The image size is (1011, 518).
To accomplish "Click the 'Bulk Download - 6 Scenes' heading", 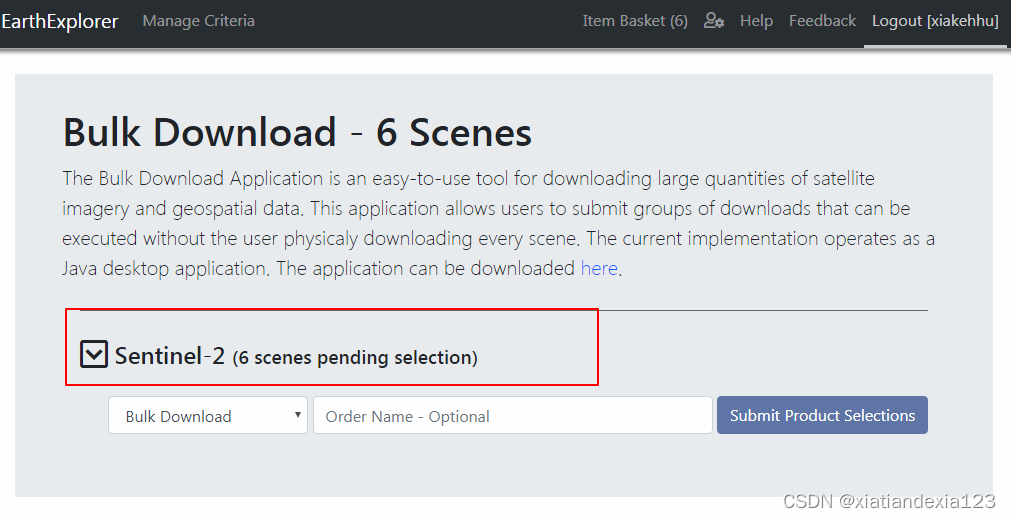I will click(297, 132).
